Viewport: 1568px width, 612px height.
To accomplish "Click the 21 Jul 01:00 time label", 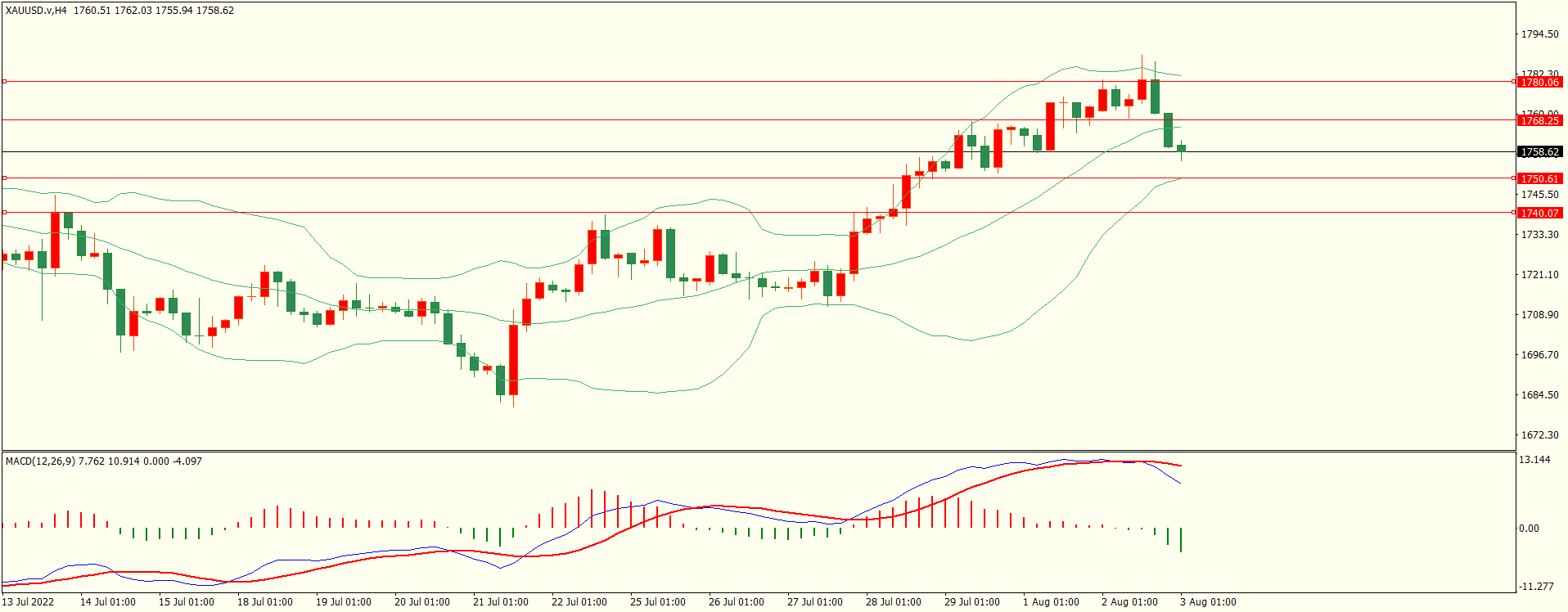I will (501, 602).
